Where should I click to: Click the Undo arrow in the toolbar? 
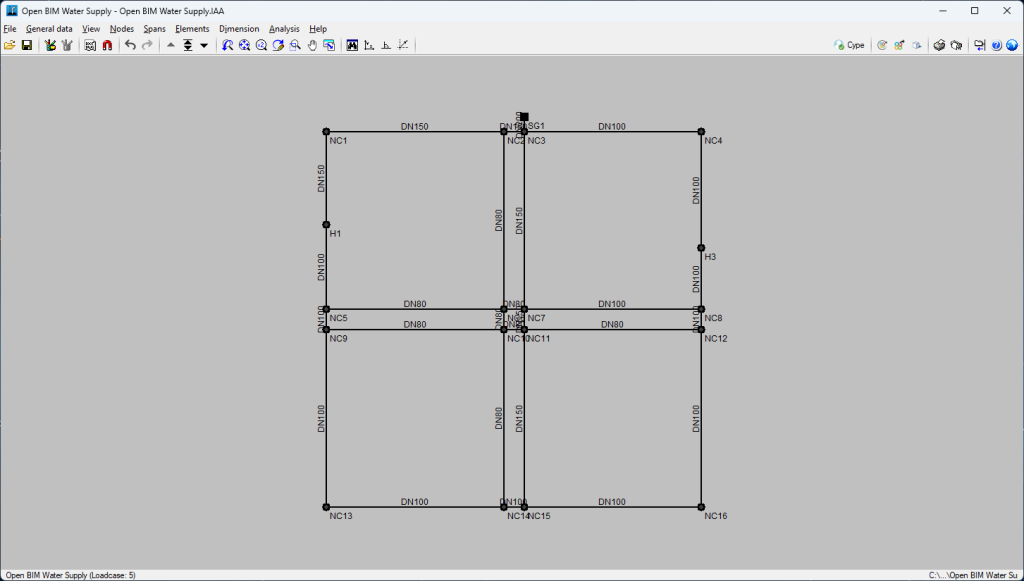point(130,45)
